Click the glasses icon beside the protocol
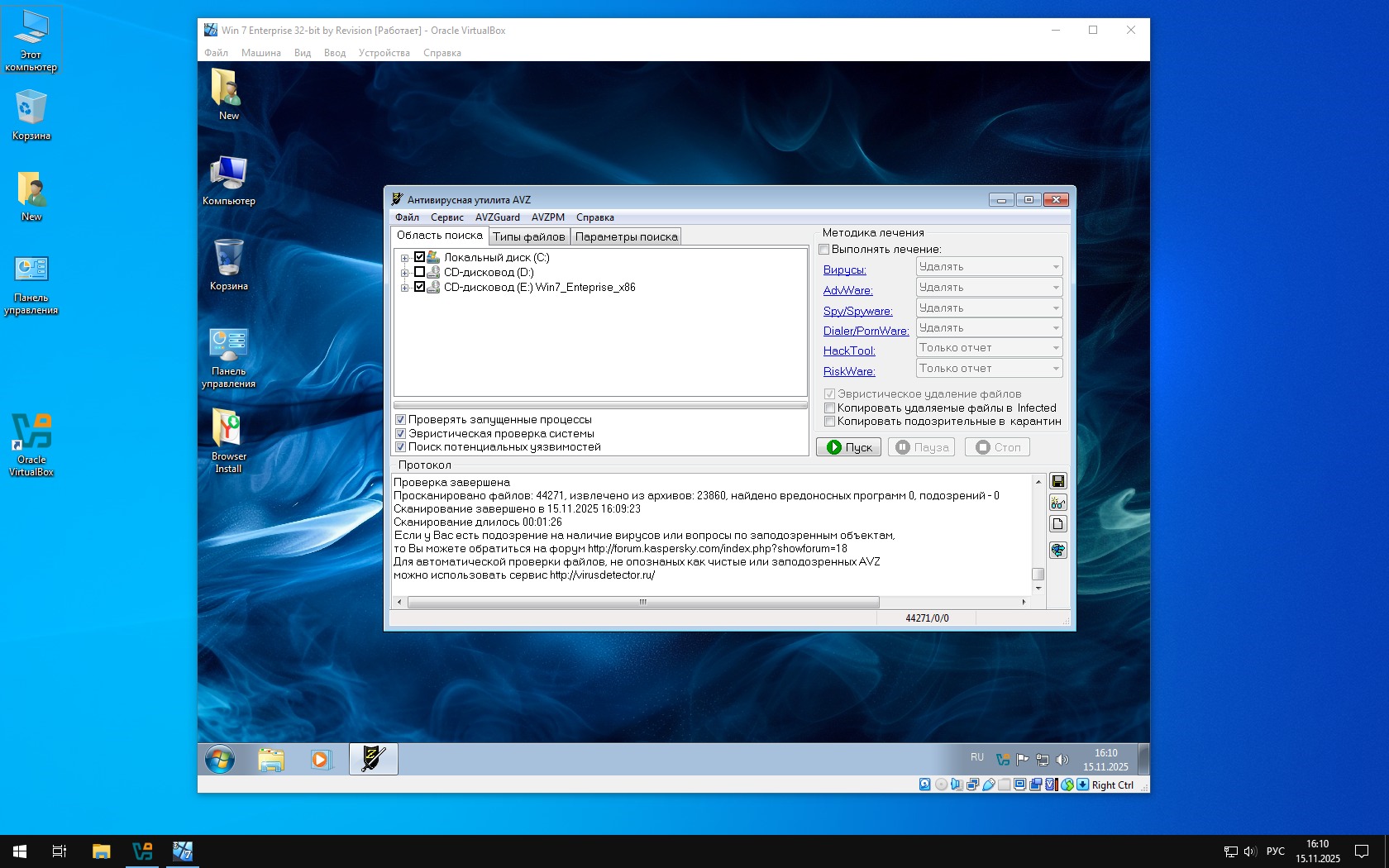The image size is (1389, 868). (1057, 503)
